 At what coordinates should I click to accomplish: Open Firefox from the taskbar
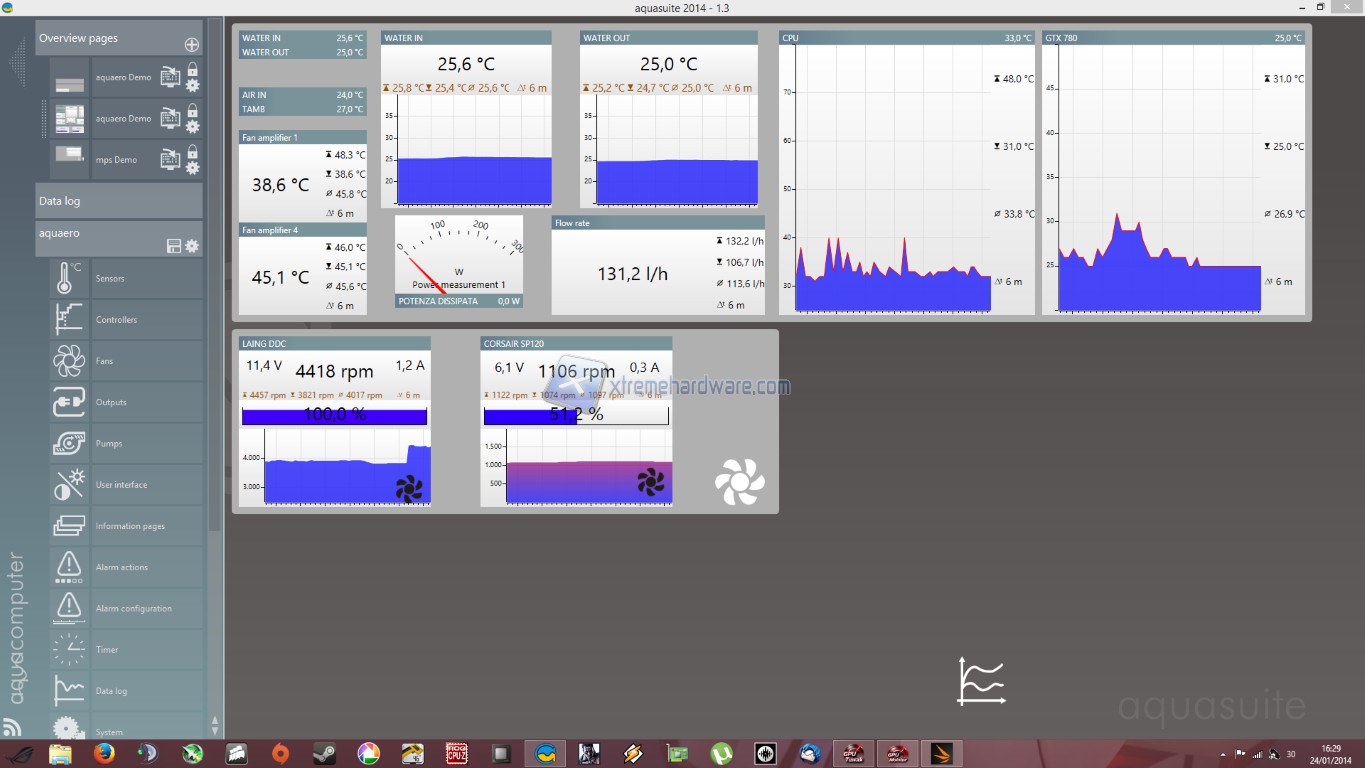pos(104,754)
